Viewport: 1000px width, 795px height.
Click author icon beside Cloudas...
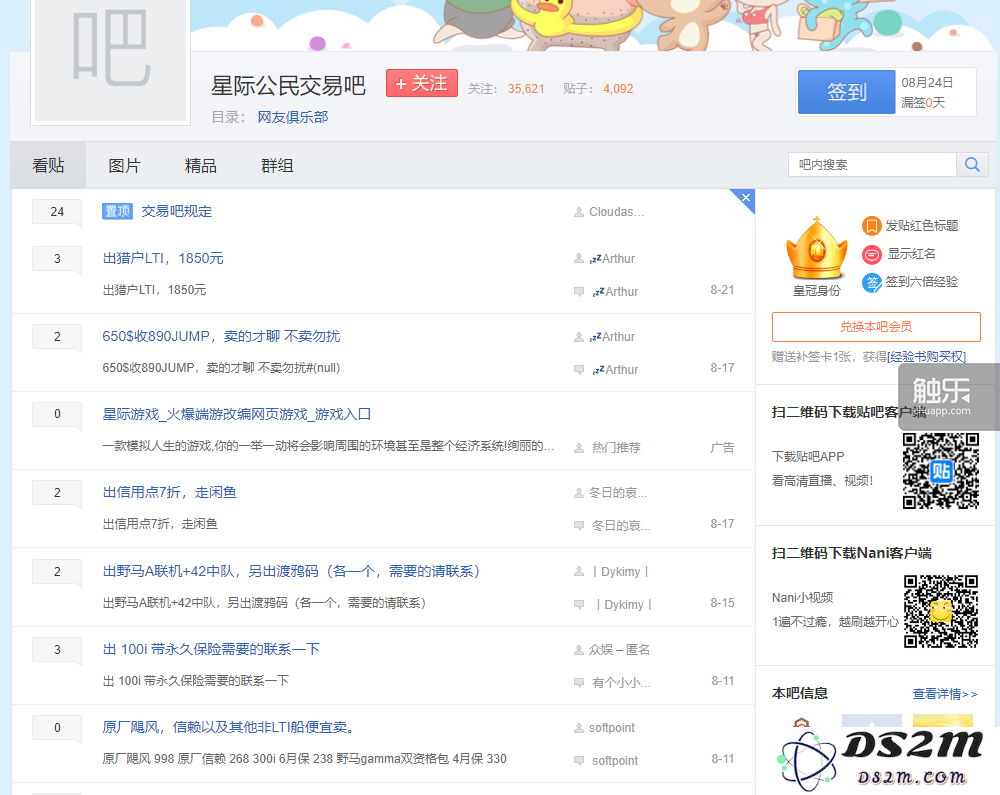coord(578,212)
